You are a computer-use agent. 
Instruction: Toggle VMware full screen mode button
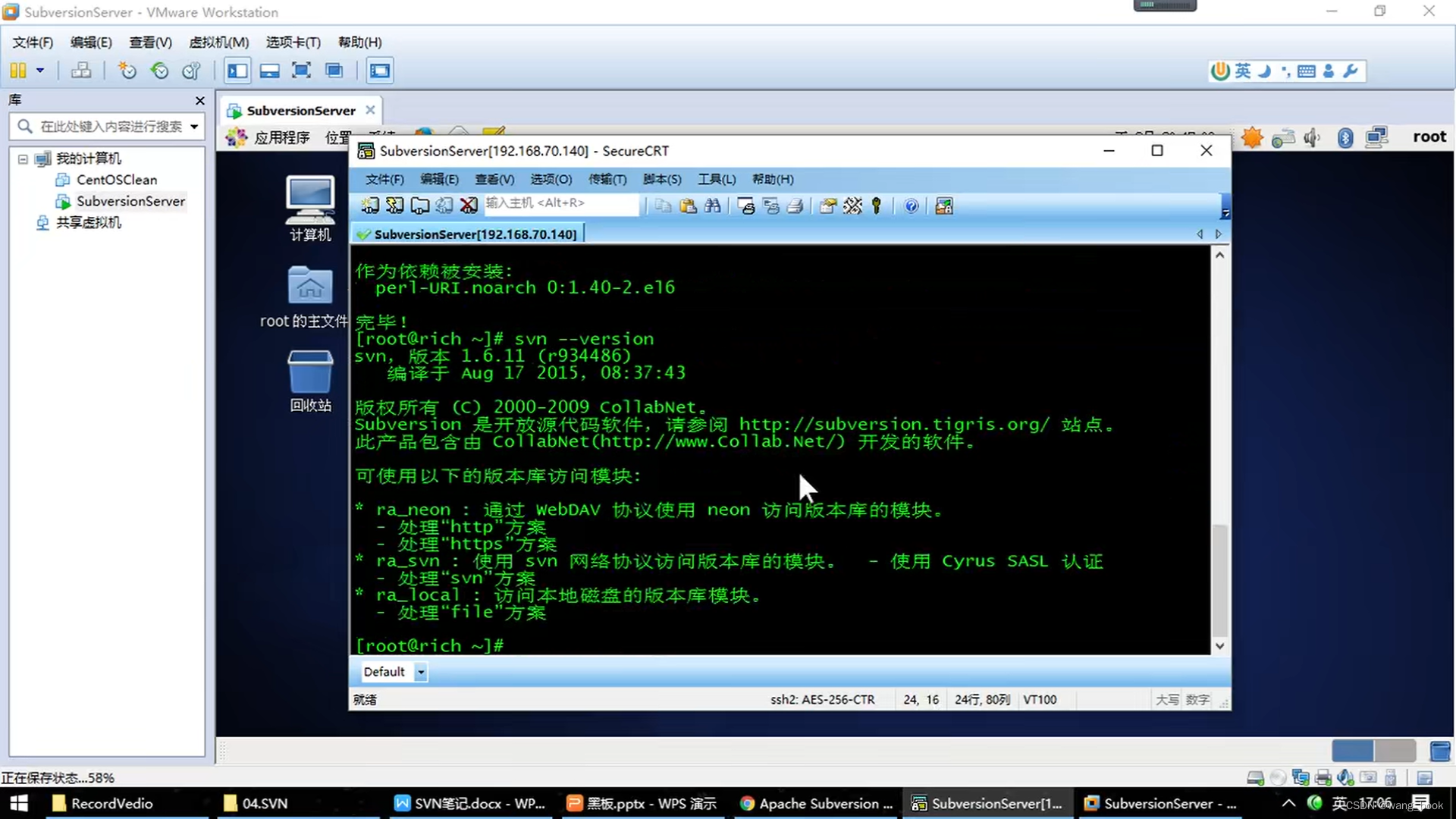301,71
